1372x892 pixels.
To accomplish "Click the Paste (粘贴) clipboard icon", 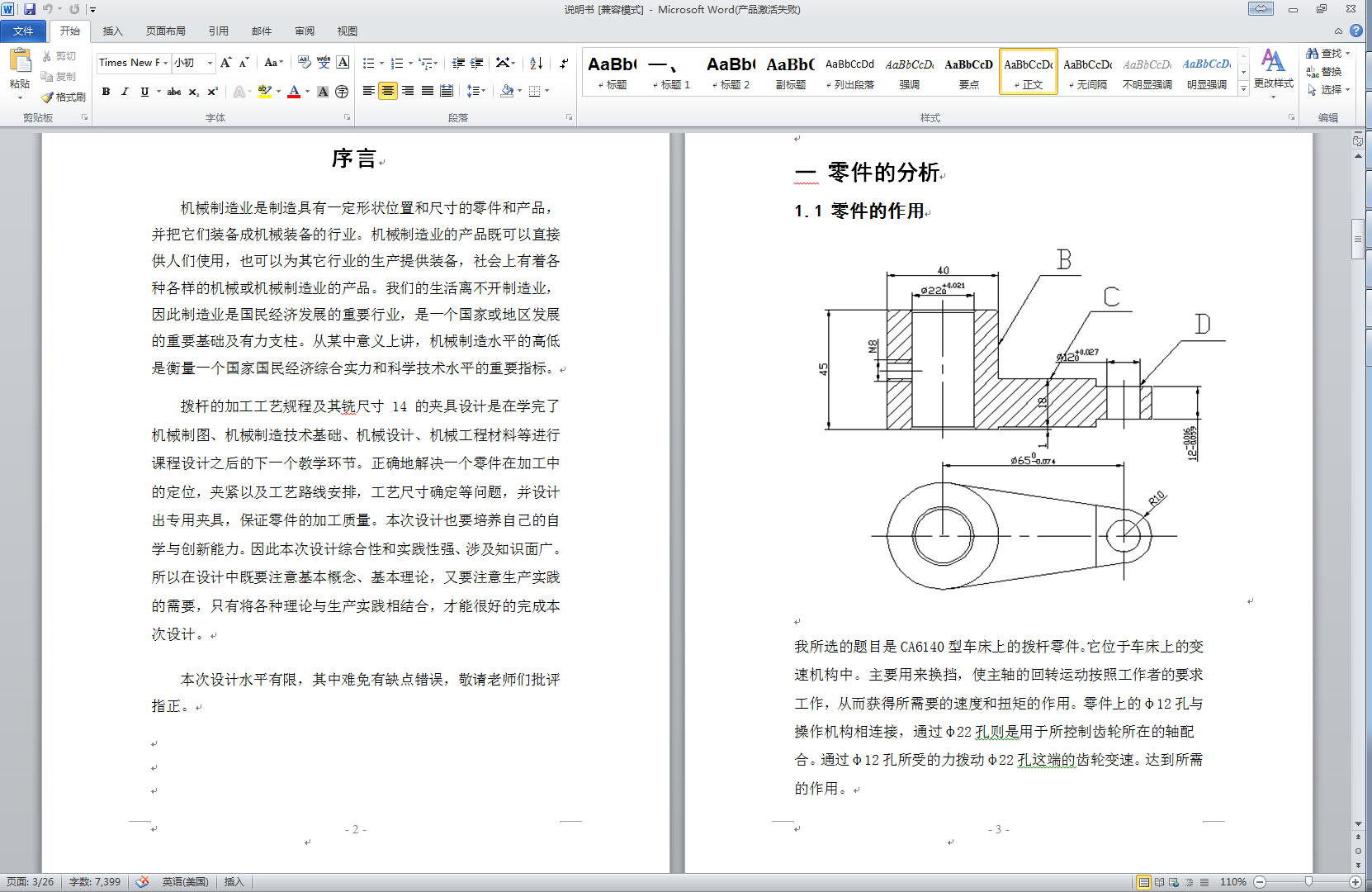I will click(x=20, y=60).
